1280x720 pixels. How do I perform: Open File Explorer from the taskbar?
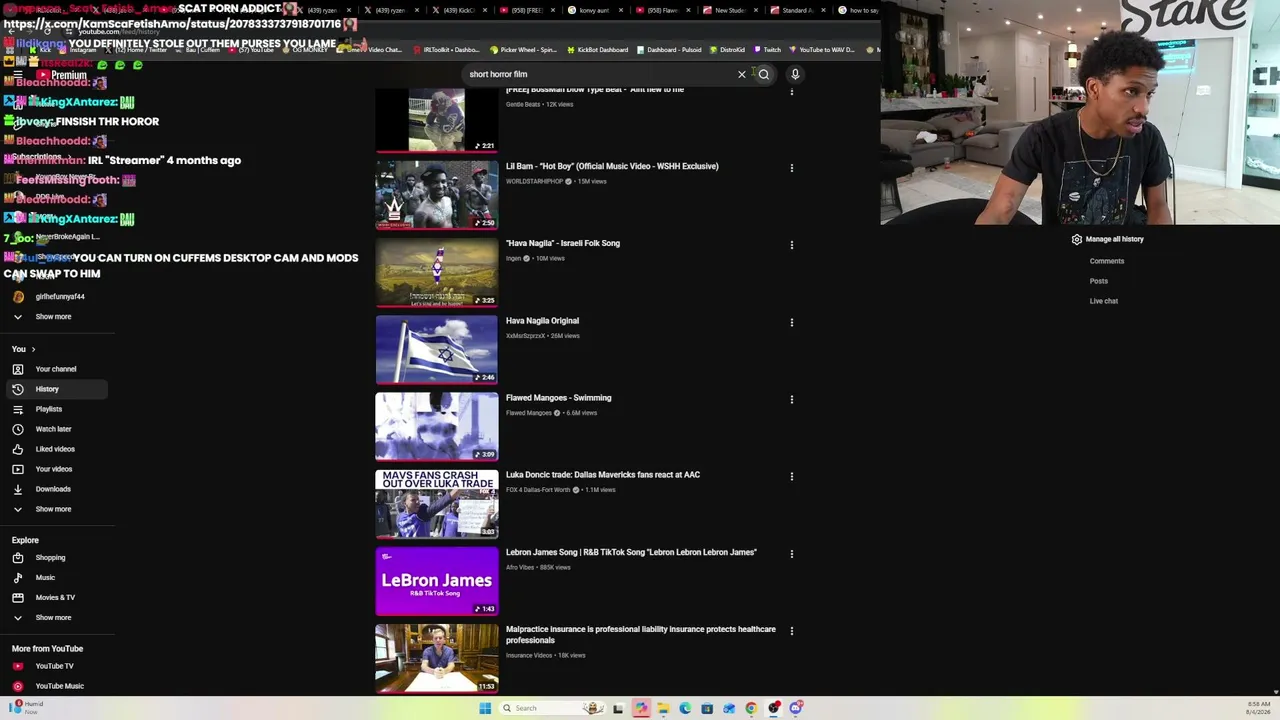coord(663,708)
